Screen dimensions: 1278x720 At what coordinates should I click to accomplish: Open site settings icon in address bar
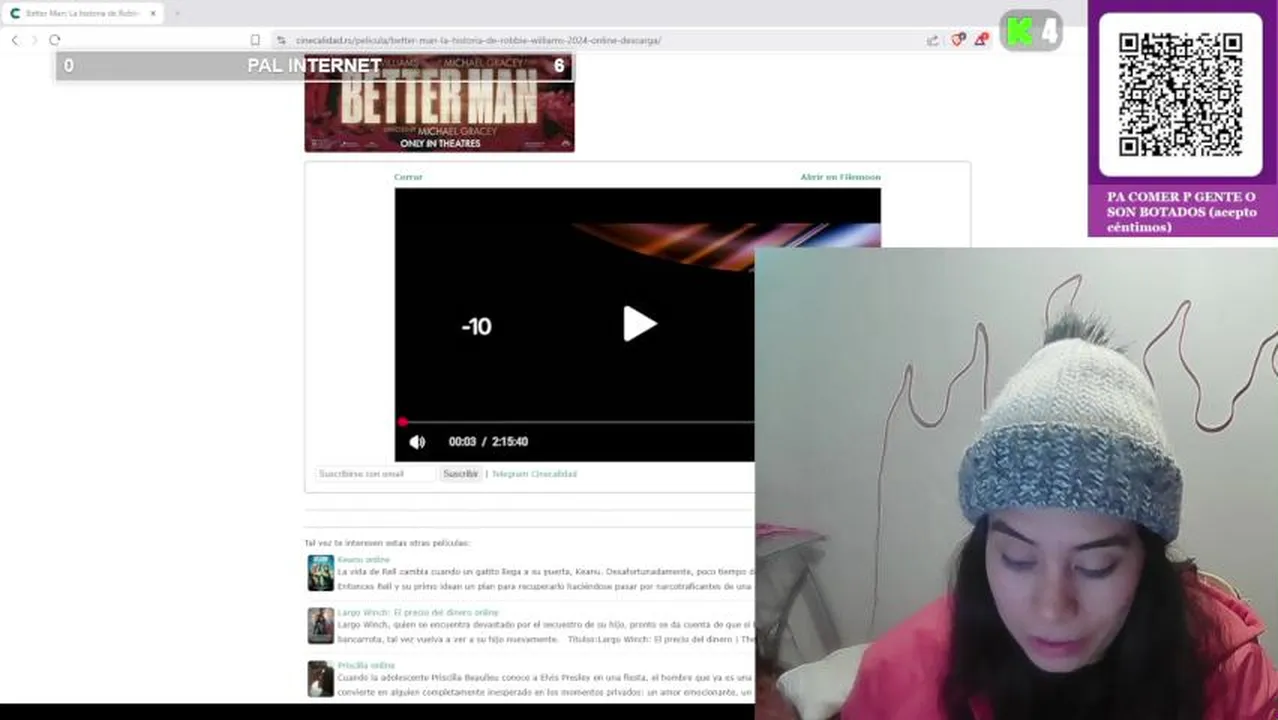(x=282, y=40)
